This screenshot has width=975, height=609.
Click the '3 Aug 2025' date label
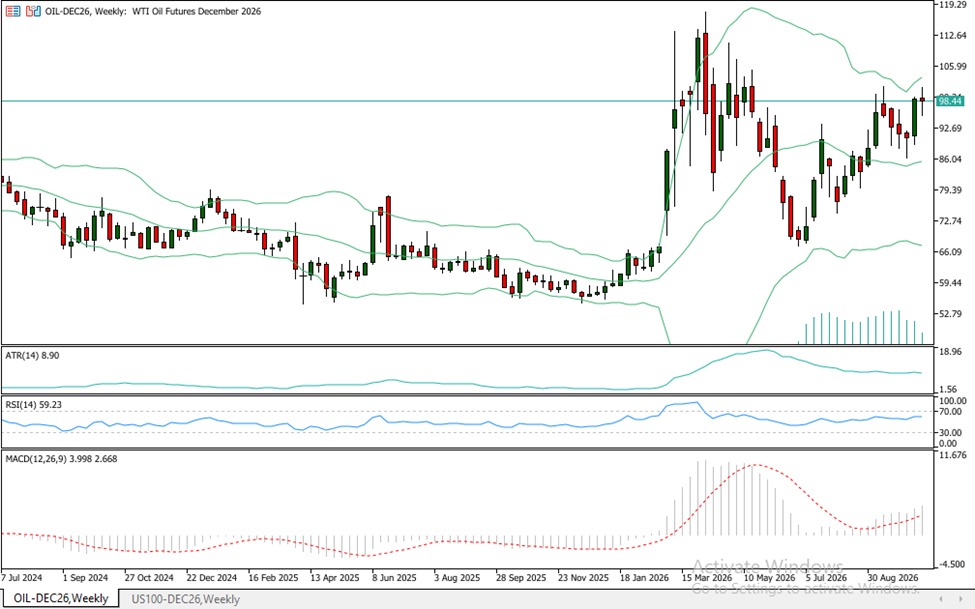(x=457, y=577)
